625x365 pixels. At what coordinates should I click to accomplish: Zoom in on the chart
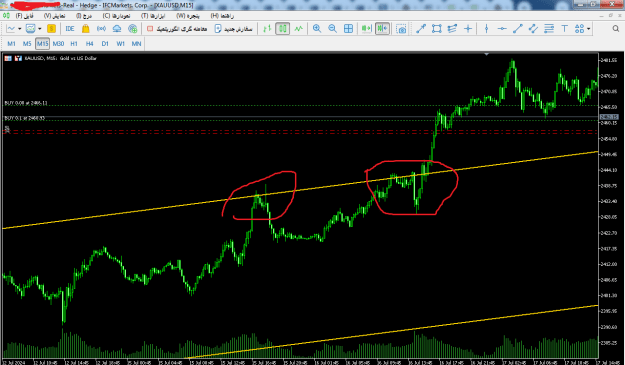tap(317, 29)
